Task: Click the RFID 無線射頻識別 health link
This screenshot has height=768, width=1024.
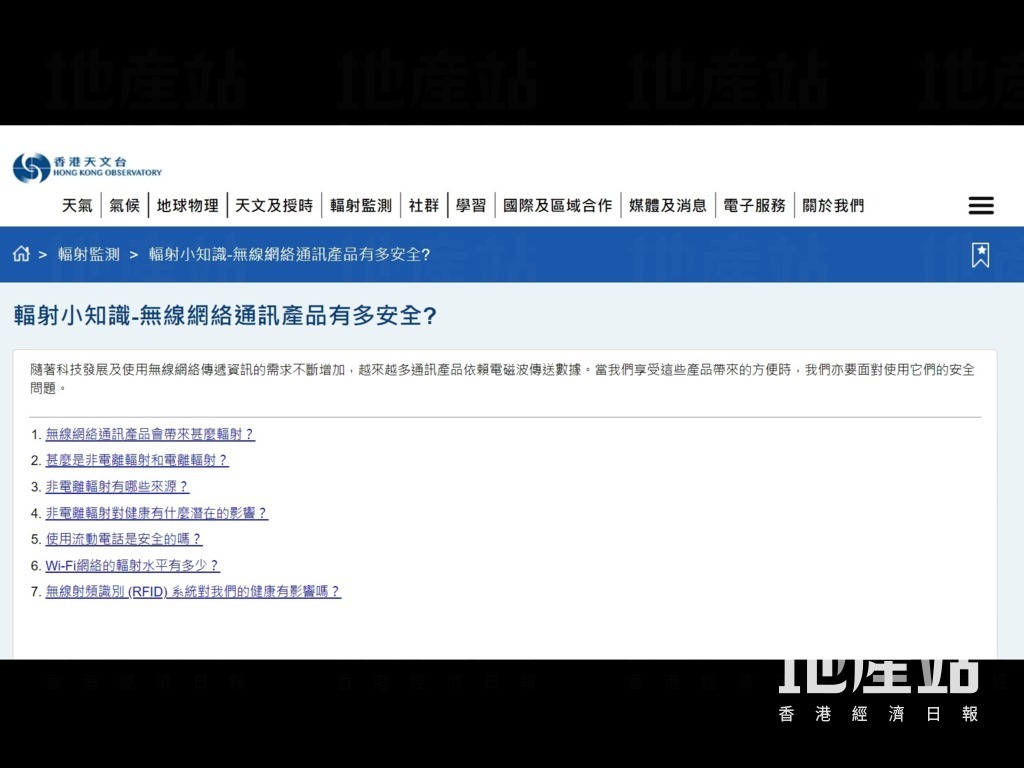Action: click(x=193, y=592)
